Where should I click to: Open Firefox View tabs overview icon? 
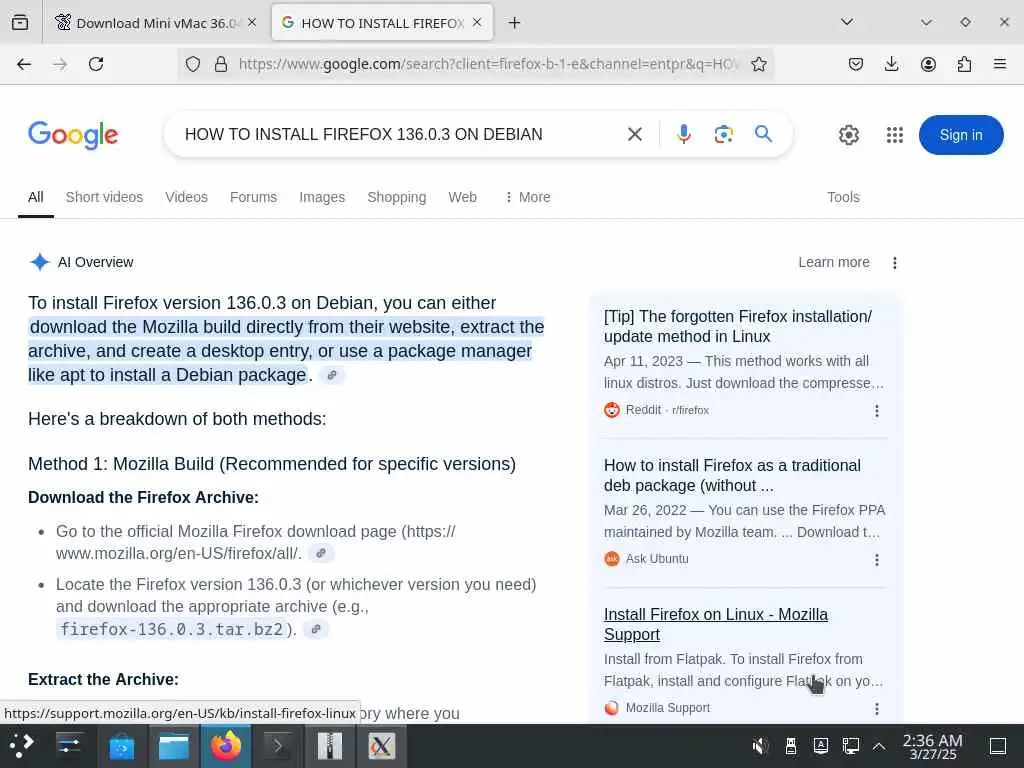point(20,22)
